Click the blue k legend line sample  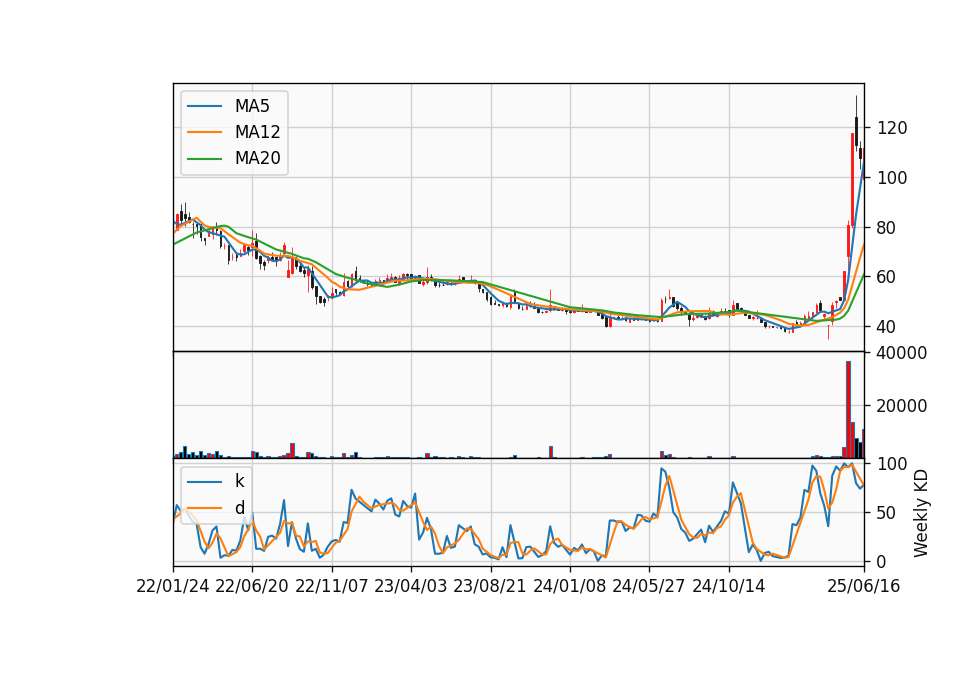click(x=204, y=482)
